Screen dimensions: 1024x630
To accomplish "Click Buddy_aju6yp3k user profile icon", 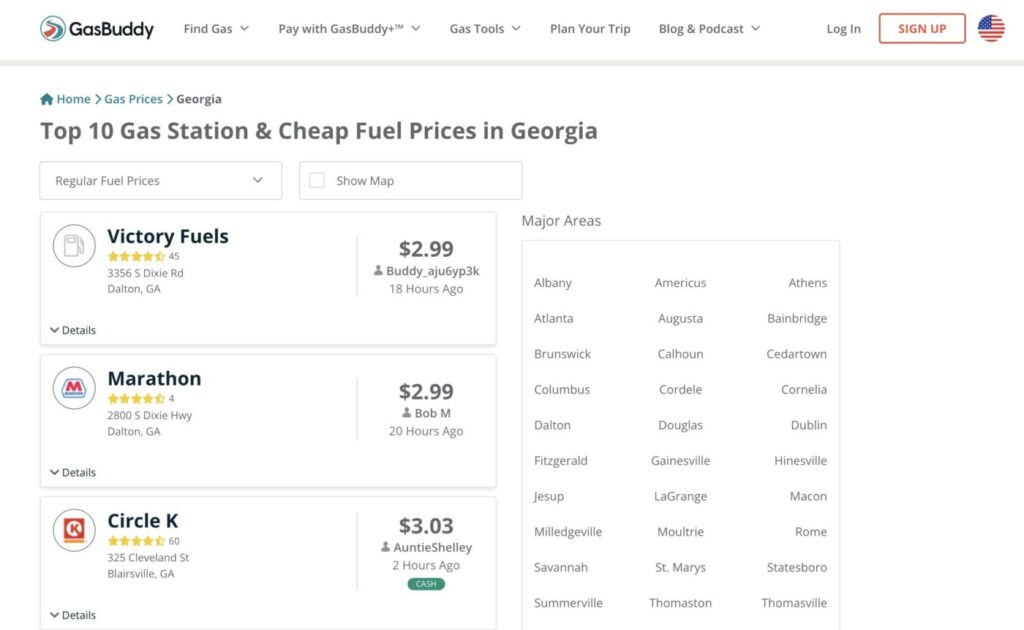I will [x=378, y=270].
